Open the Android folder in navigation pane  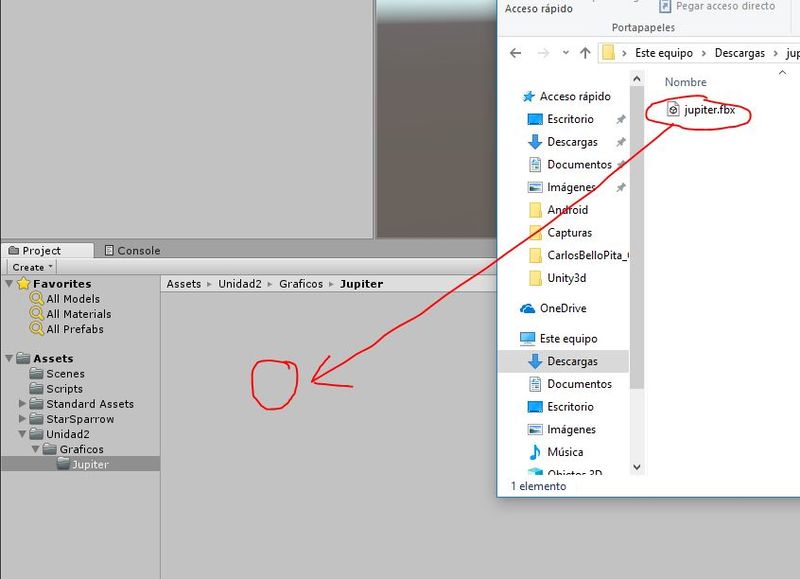point(567,210)
